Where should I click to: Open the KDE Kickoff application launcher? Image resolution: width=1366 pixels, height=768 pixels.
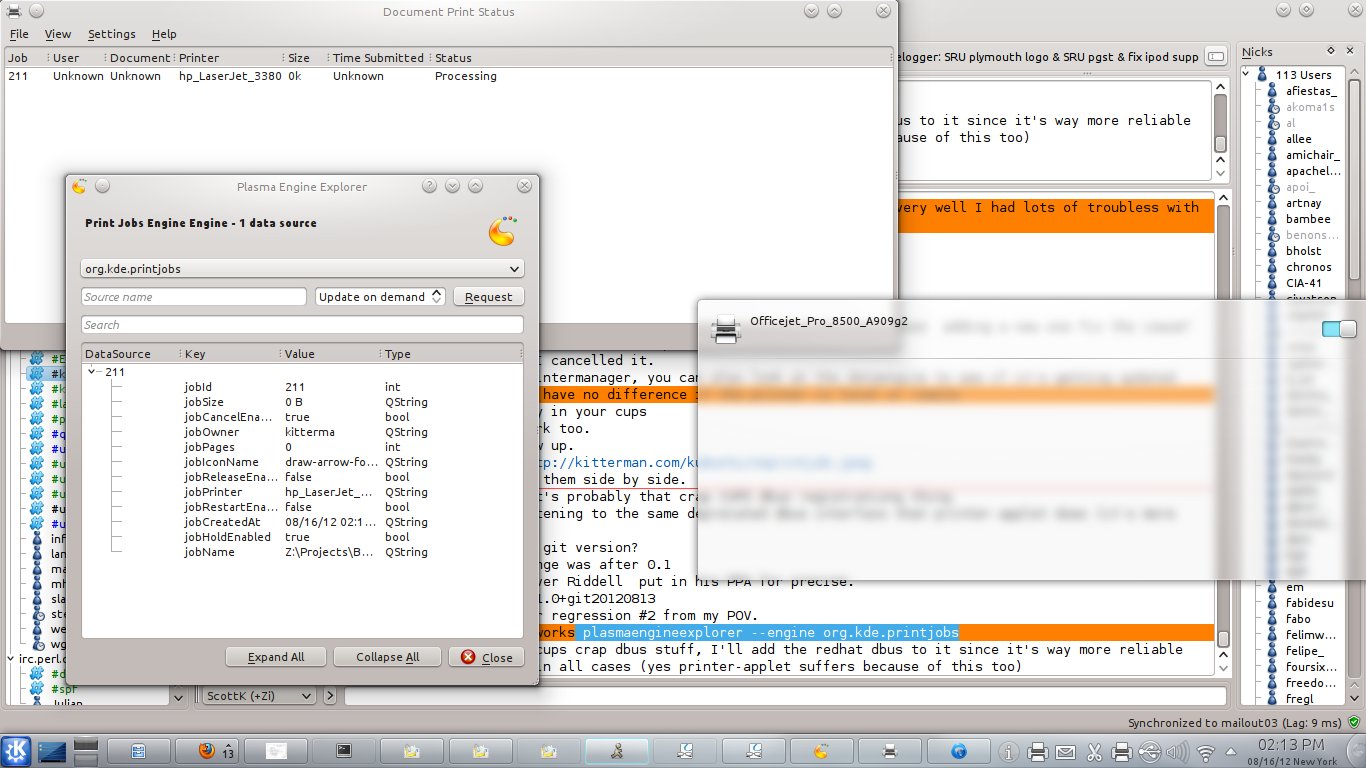click(x=16, y=749)
